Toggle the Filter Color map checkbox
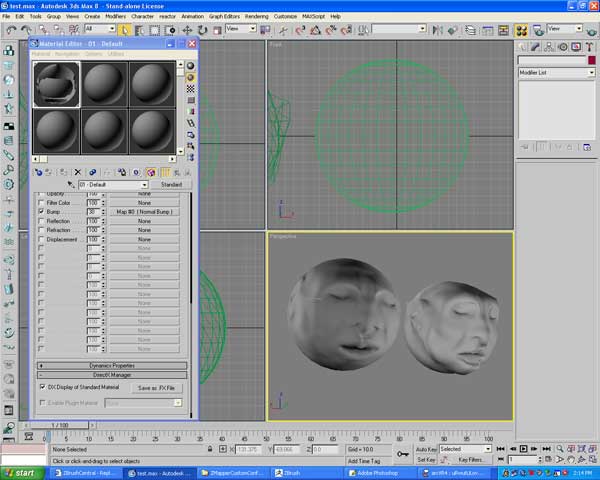 click(41, 202)
